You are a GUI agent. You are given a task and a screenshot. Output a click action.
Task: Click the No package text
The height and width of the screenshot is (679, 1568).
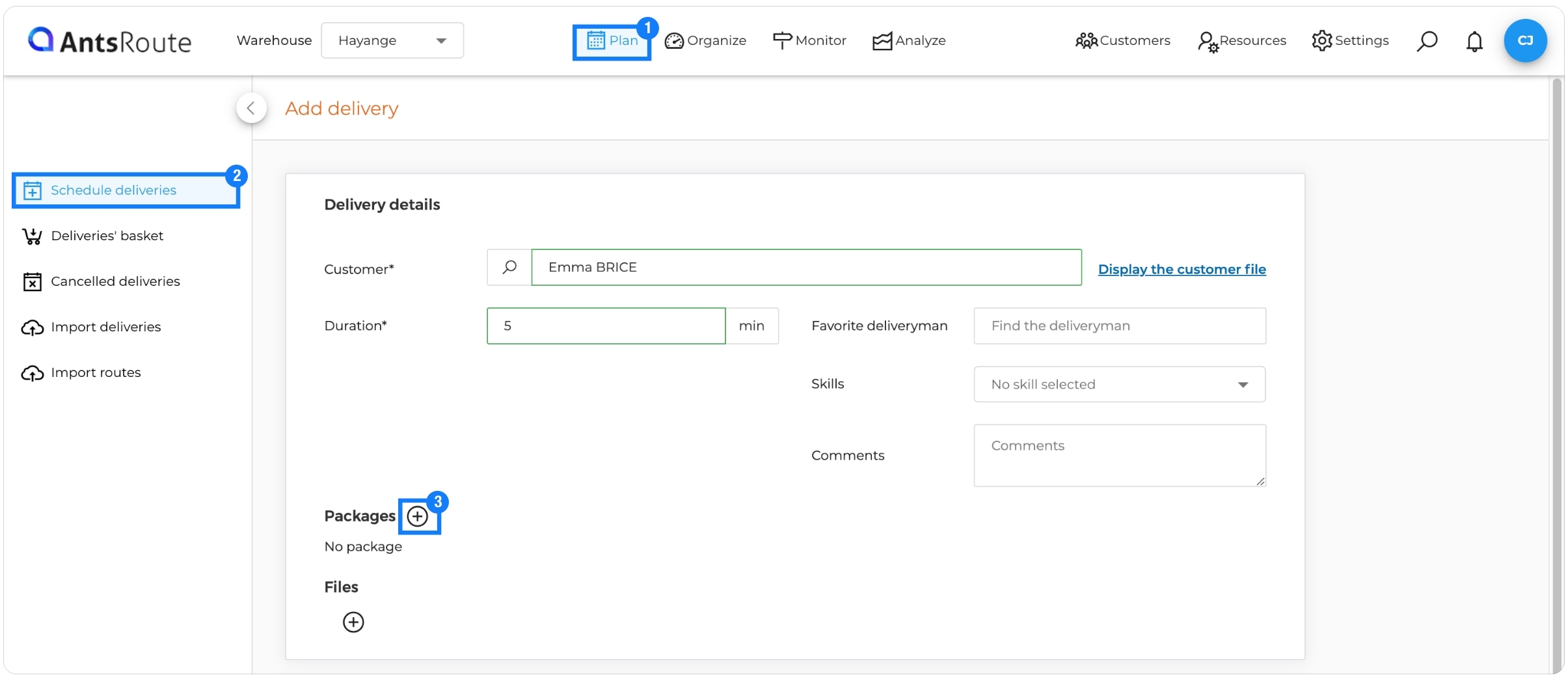(363, 547)
